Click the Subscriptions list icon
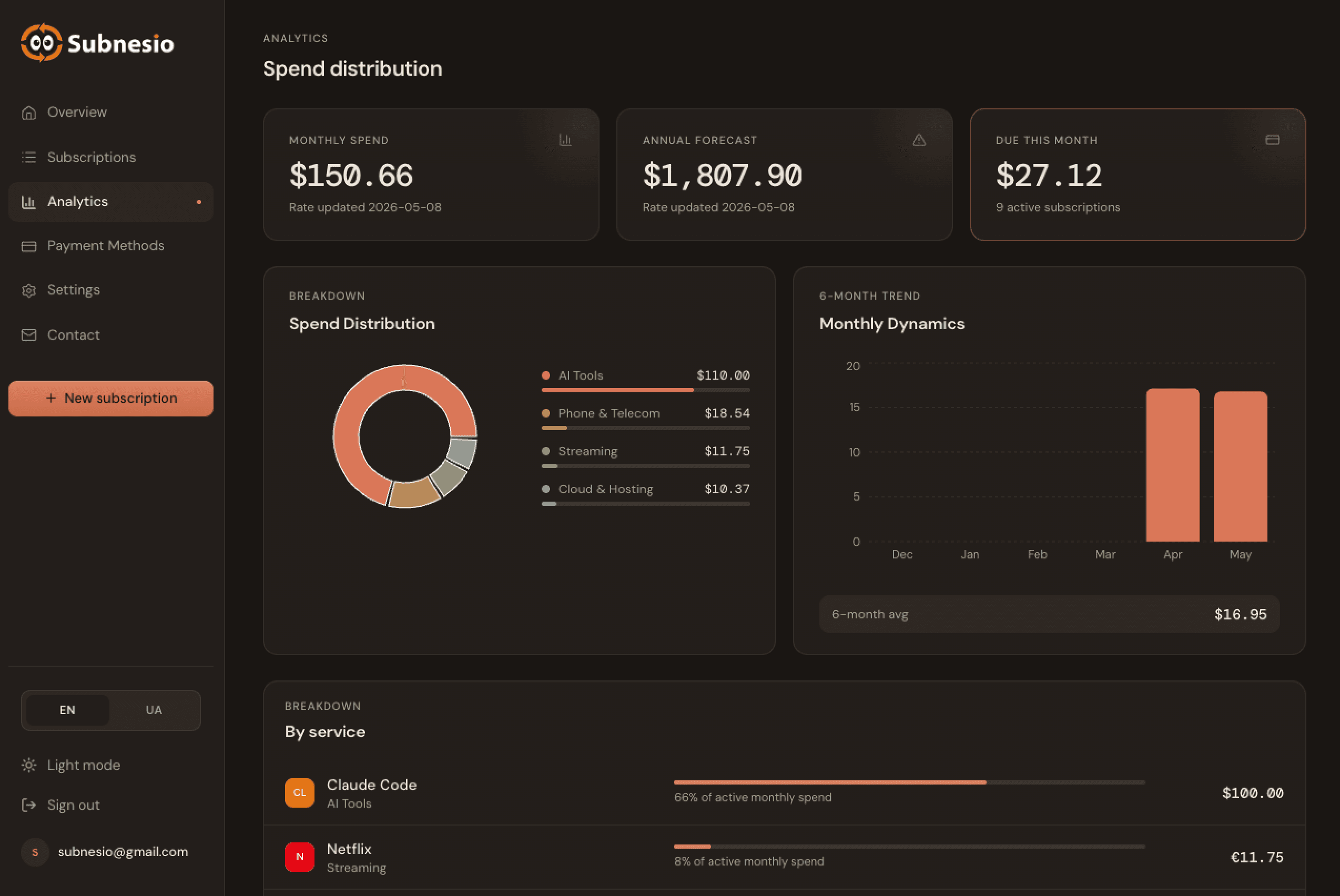This screenshot has height=896, width=1340. pyautogui.click(x=28, y=157)
